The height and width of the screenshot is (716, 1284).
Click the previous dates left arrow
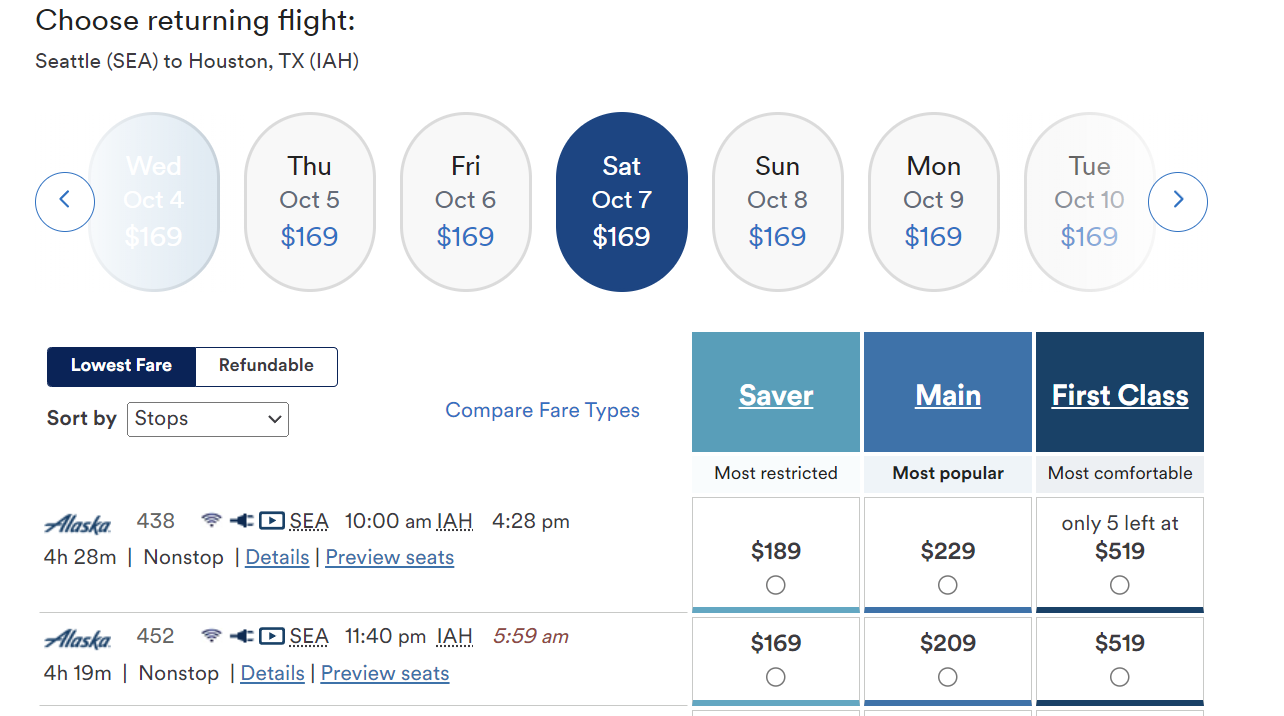pyautogui.click(x=65, y=202)
